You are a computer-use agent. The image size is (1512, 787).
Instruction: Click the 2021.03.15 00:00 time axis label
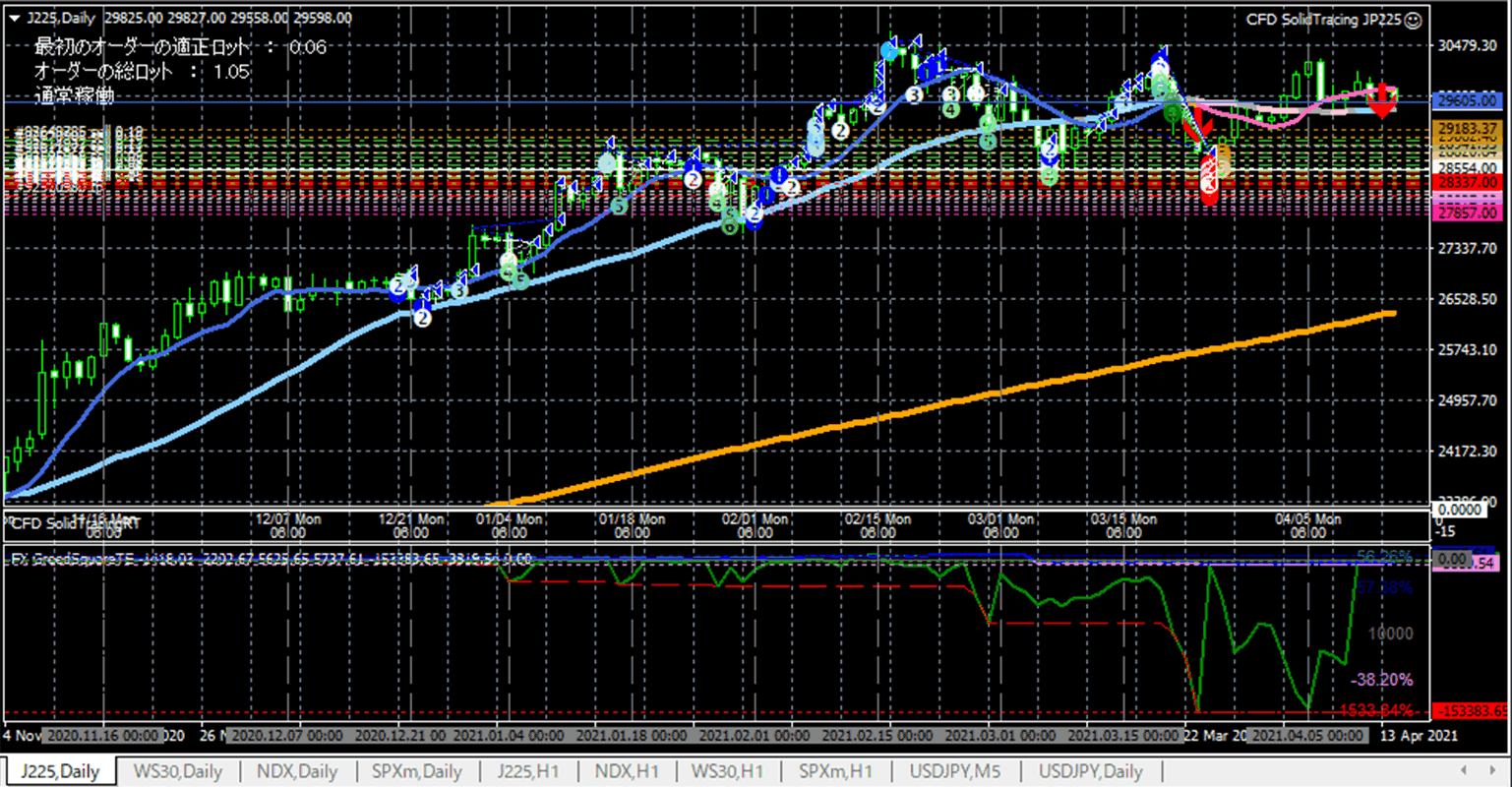[1123, 736]
